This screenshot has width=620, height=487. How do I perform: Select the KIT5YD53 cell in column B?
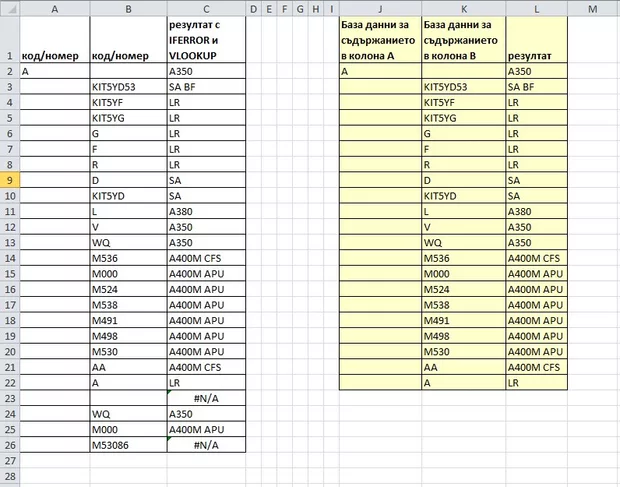coord(127,87)
